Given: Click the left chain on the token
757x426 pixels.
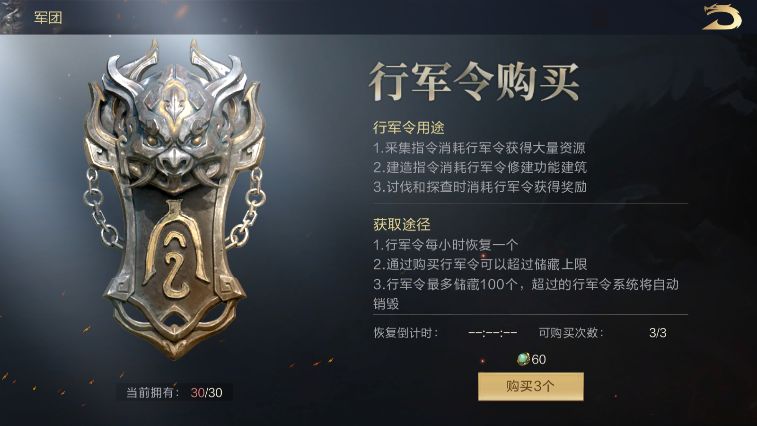Looking at the screenshot, I should (101, 208).
